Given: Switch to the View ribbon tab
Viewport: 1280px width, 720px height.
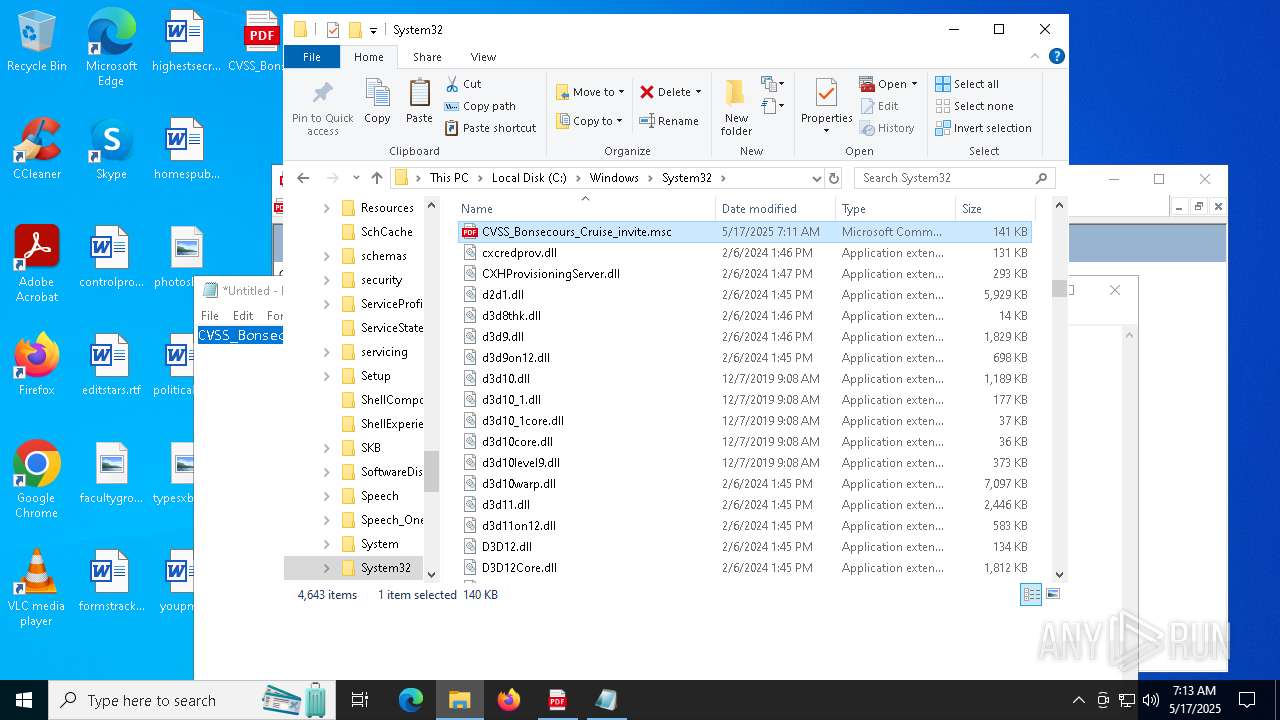Looking at the screenshot, I should click(483, 57).
